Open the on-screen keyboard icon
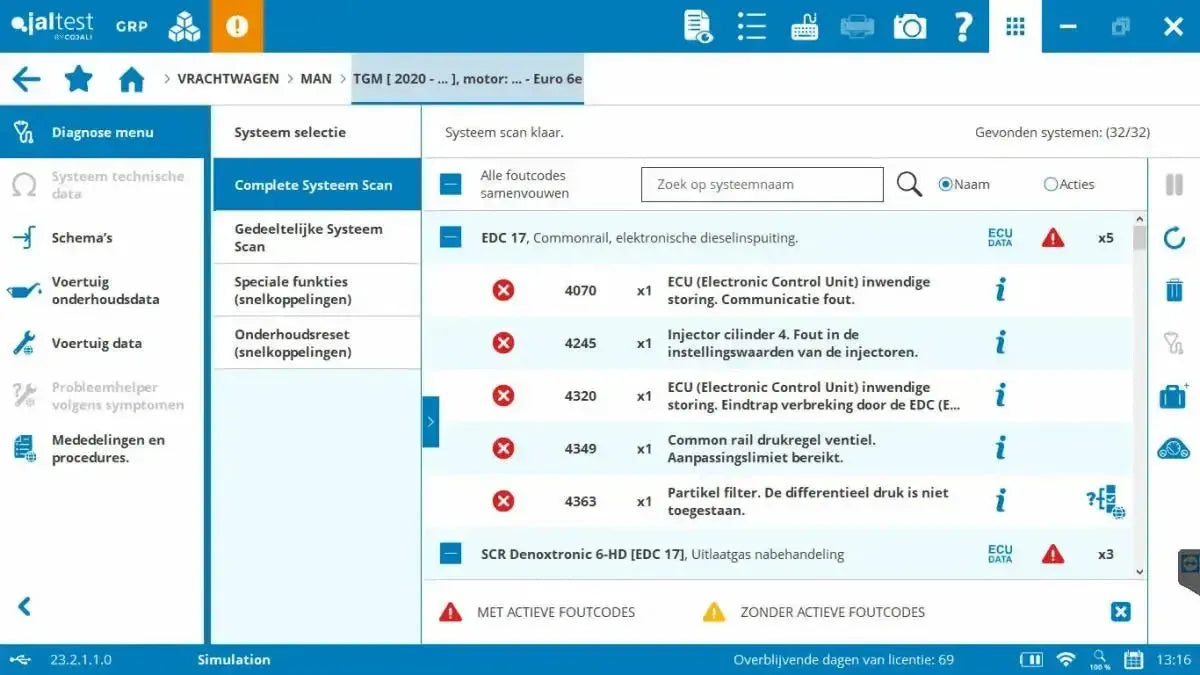 (x=804, y=26)
